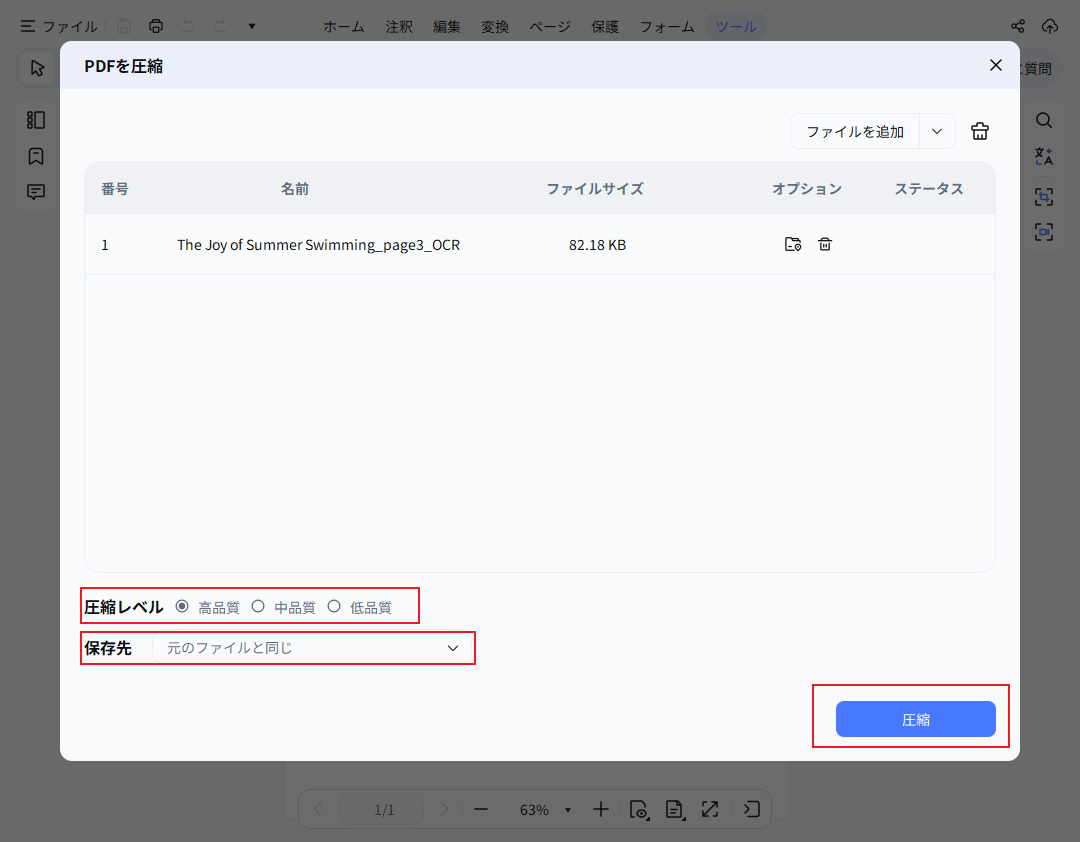Click the zoom out minus control
Screen dimensions: 1080x842
click(x=481, y=809)
